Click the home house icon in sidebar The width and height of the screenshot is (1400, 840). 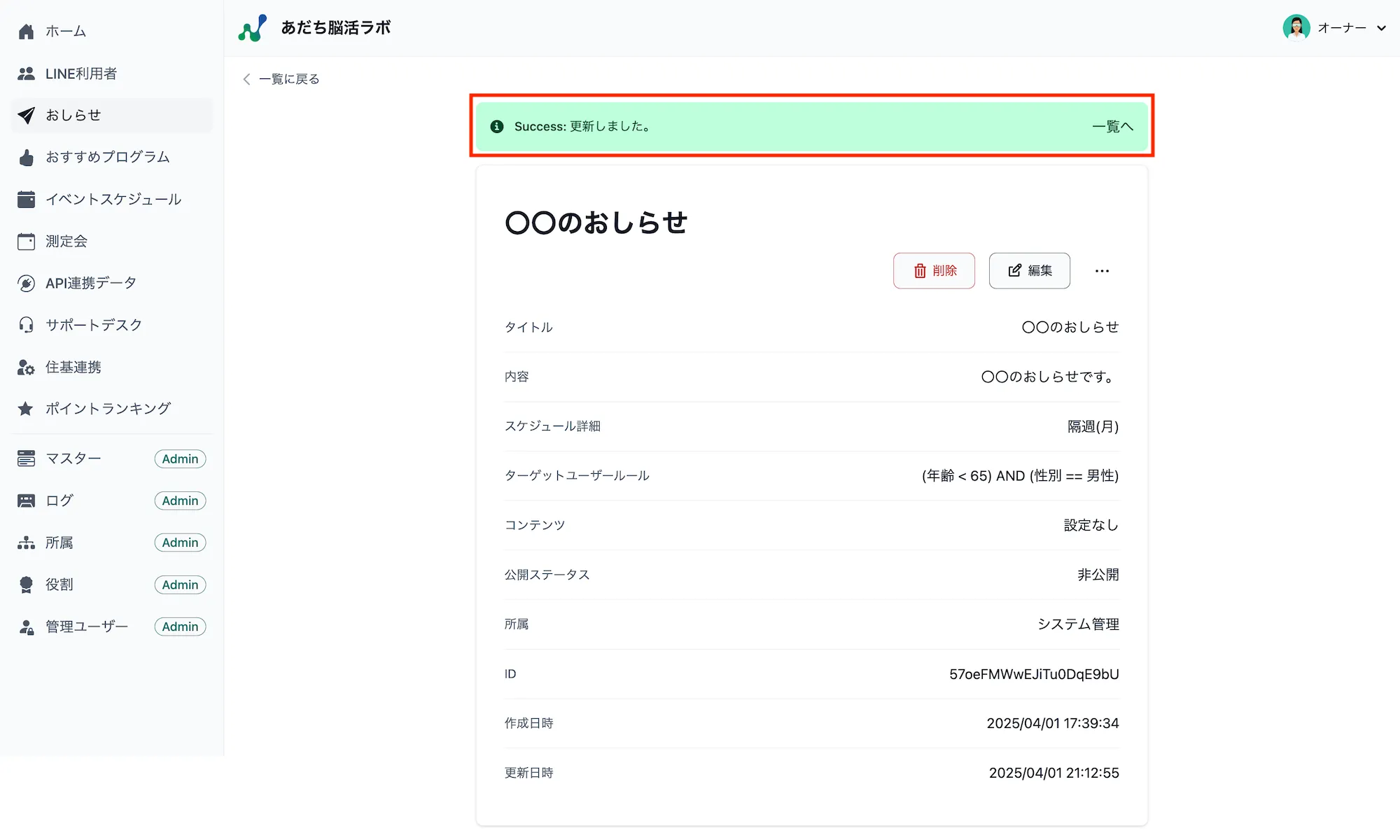coord(26,31)
